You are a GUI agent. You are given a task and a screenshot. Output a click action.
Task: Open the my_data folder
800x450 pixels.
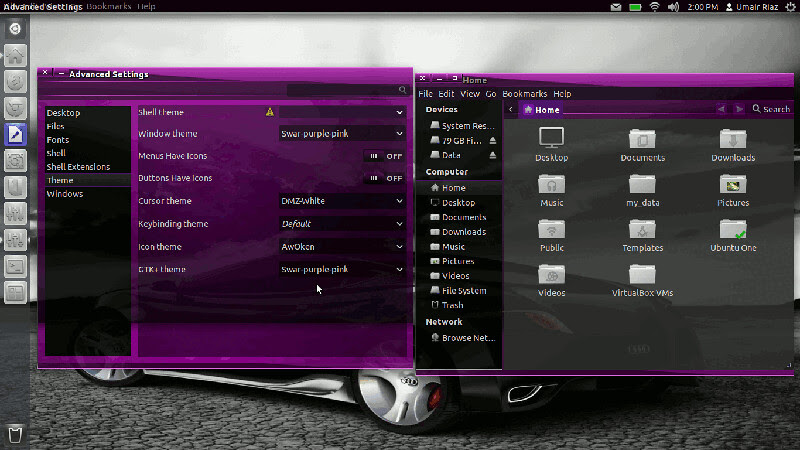click(642, 184)
